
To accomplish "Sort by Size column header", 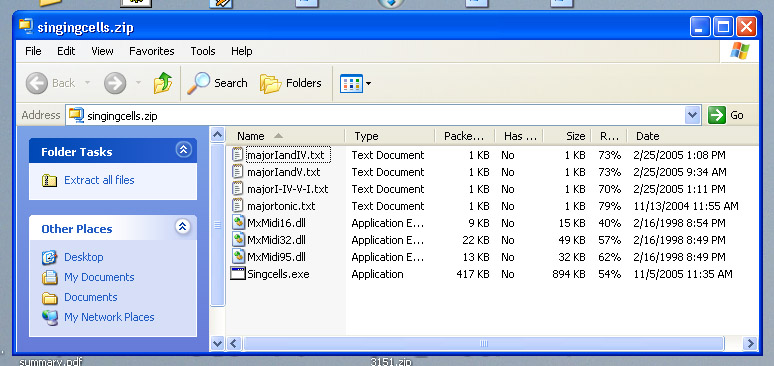I will pyautogui.click(x=567, y=136).
